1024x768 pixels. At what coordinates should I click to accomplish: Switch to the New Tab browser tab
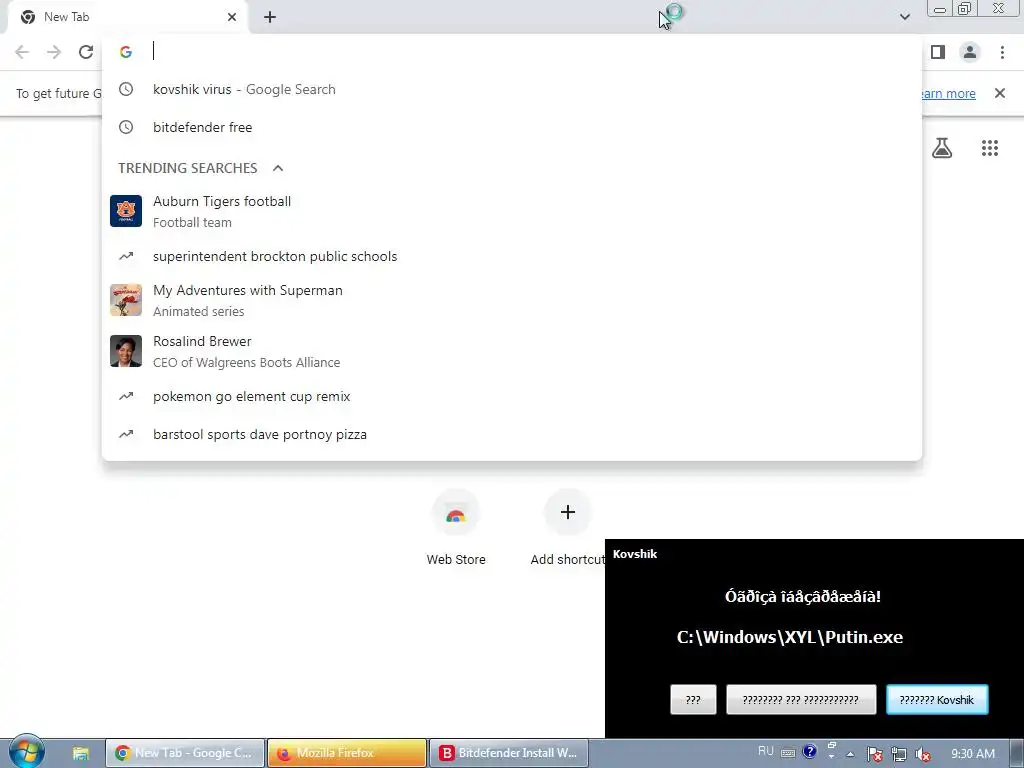pos(127,17)
